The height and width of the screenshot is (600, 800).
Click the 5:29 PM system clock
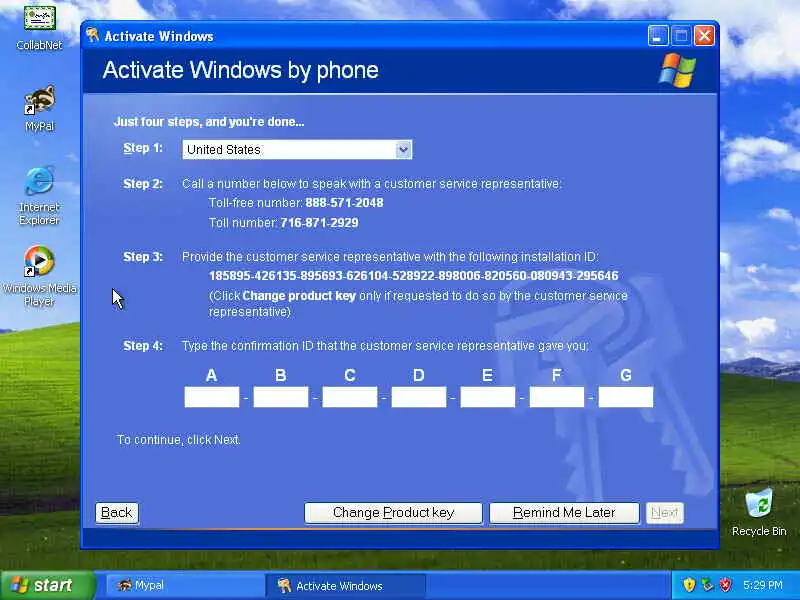[x=763, y=585]
